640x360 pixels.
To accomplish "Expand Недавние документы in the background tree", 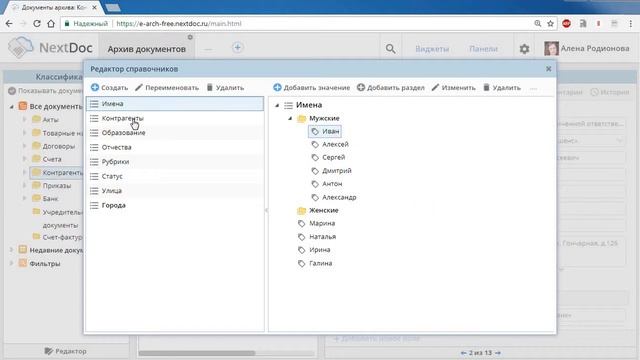I will click(x=11, y=250).
